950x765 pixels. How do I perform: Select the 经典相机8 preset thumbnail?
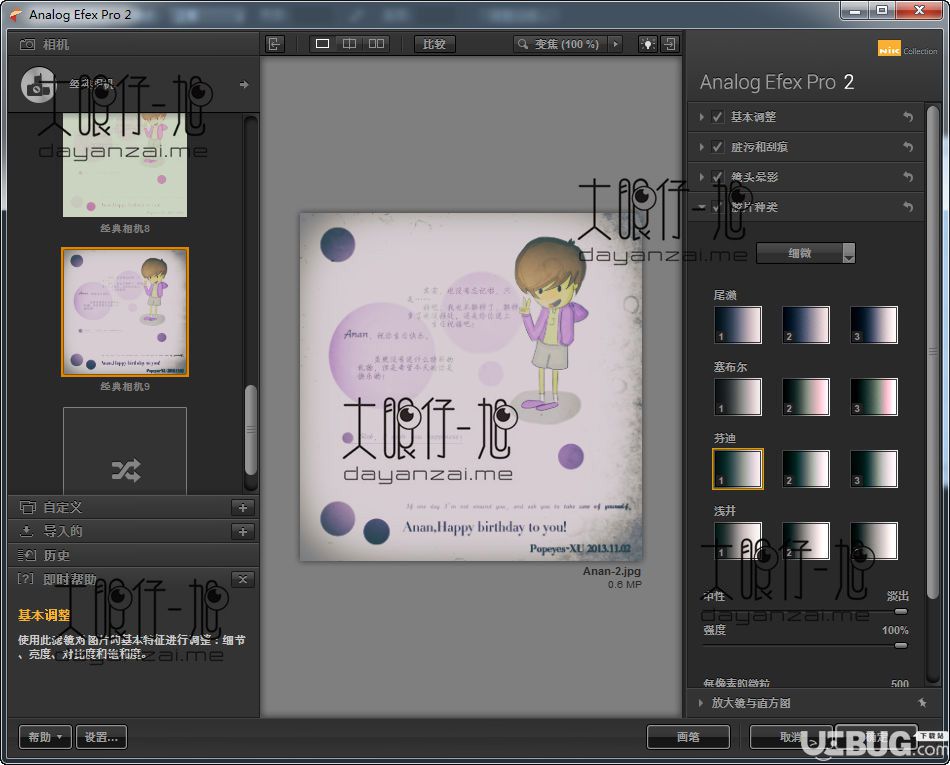(125, 165)
